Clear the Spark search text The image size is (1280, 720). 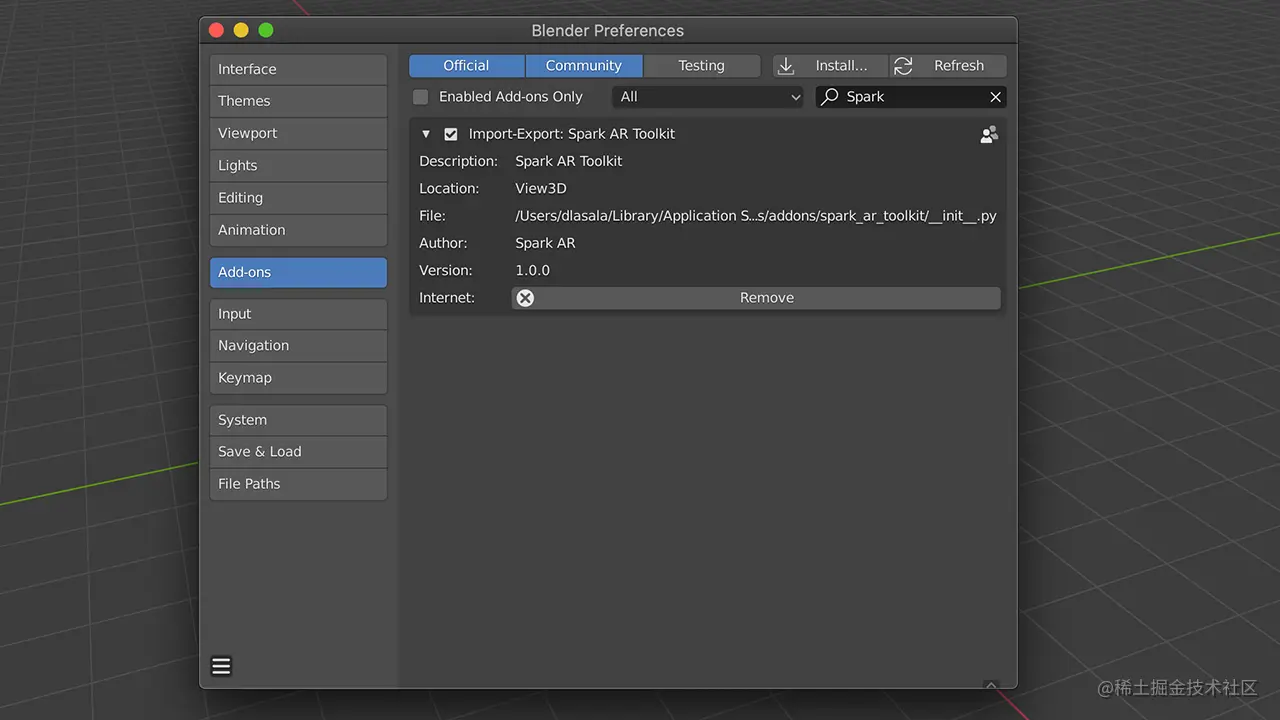point(995,97)
